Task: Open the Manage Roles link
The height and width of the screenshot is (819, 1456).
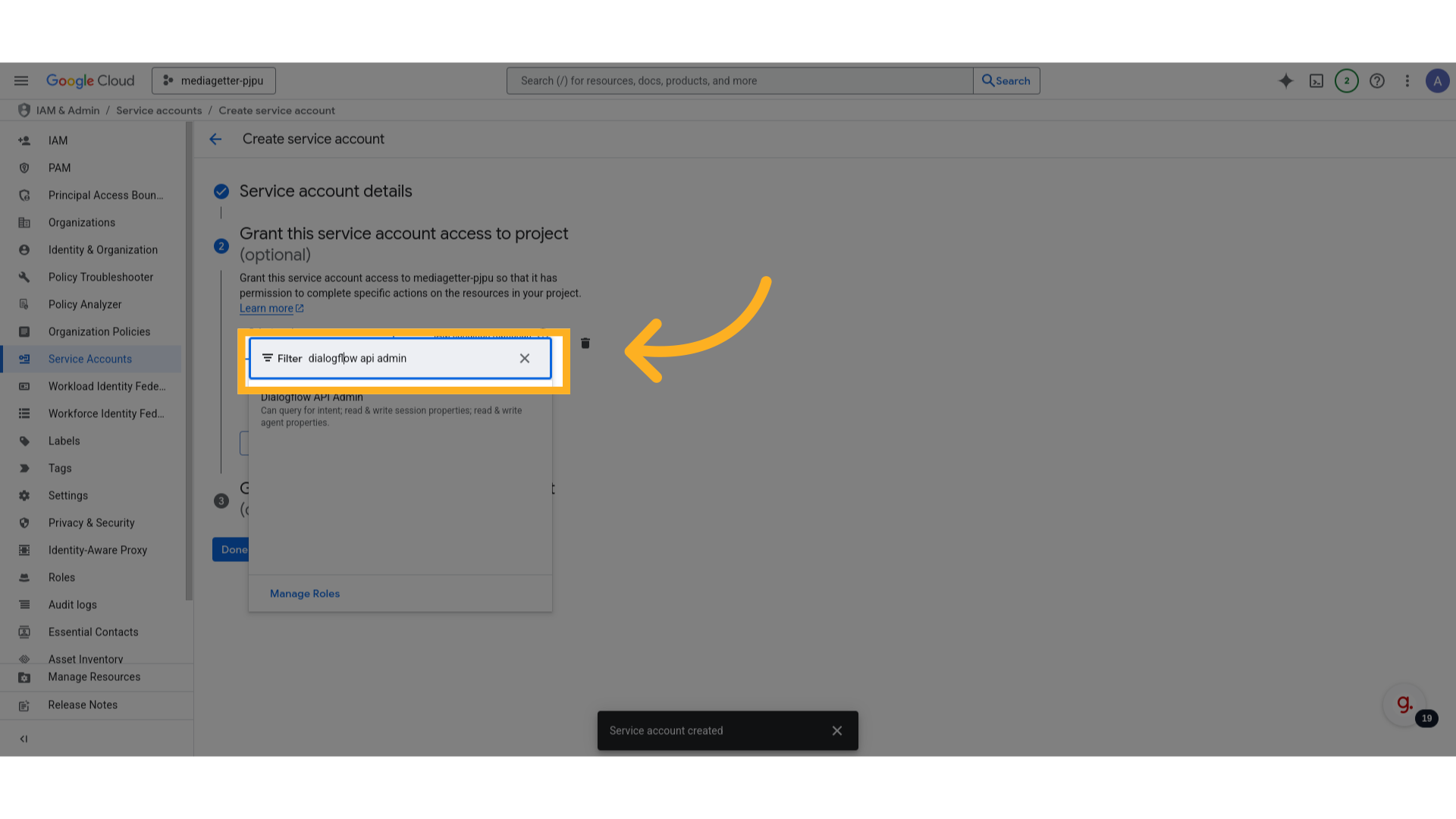Action: coord(305,594)
